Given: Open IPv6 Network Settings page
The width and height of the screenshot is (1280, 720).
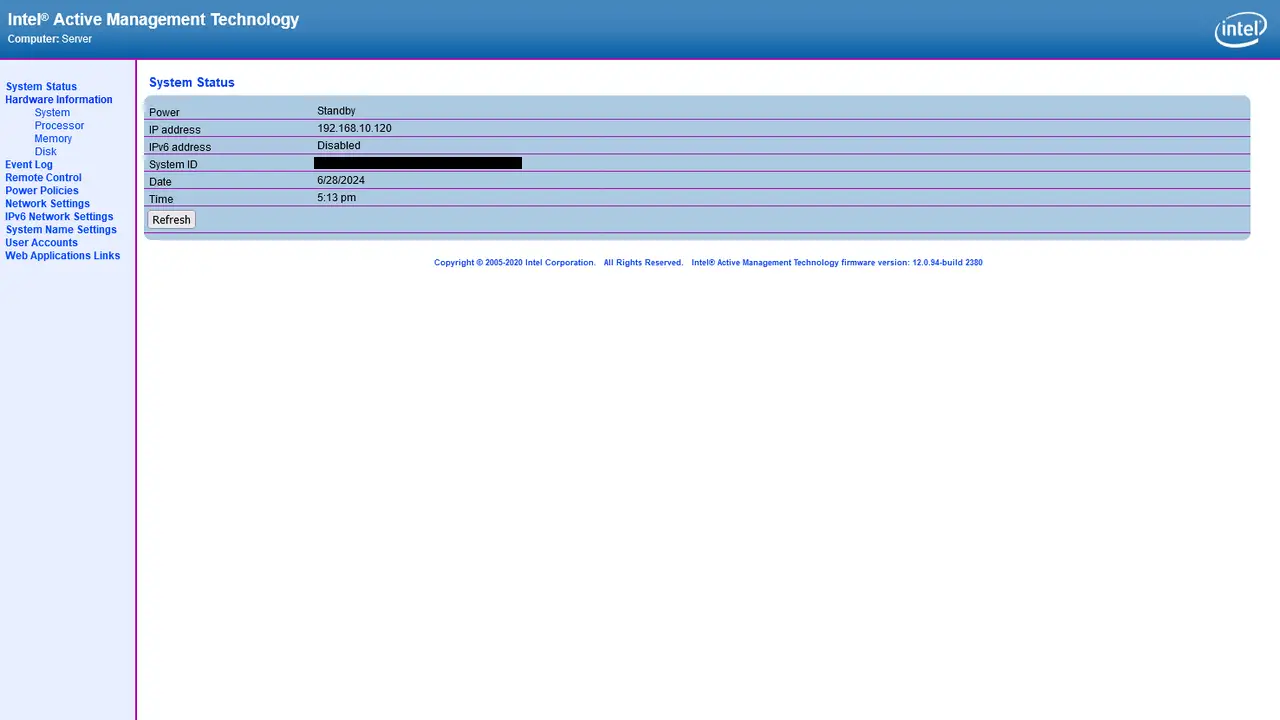Looking at the screenshot, I should (59, 217).
